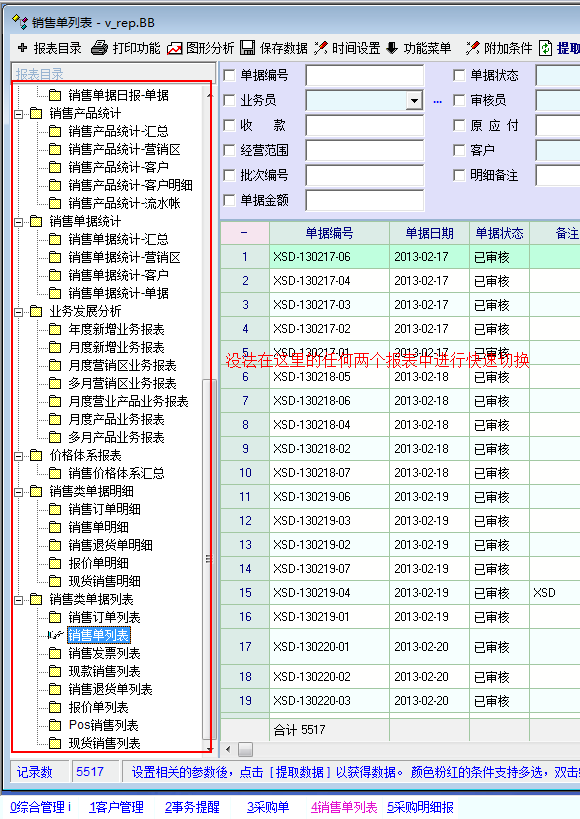The image size is (580, 819).
Task: Tick the 收款 checkbox
Action: click(x=229, y=125)
